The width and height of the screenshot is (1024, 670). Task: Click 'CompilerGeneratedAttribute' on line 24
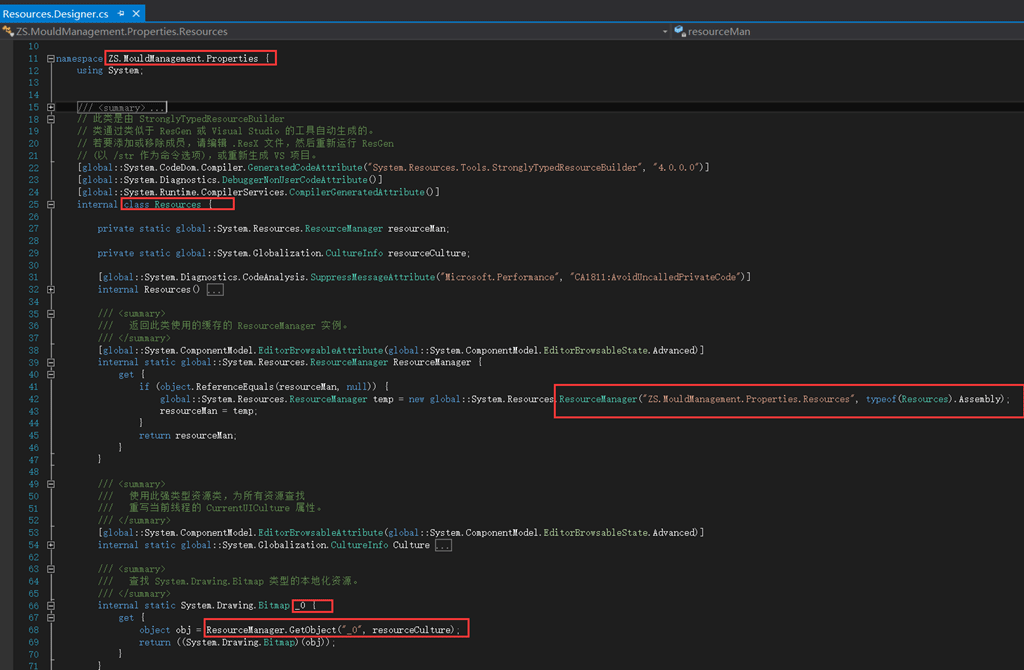click(357, 192)
